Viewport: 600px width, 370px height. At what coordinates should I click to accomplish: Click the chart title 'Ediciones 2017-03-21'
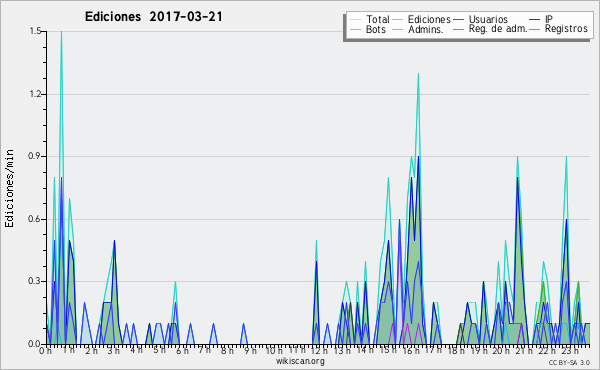[x=153, y=17]
